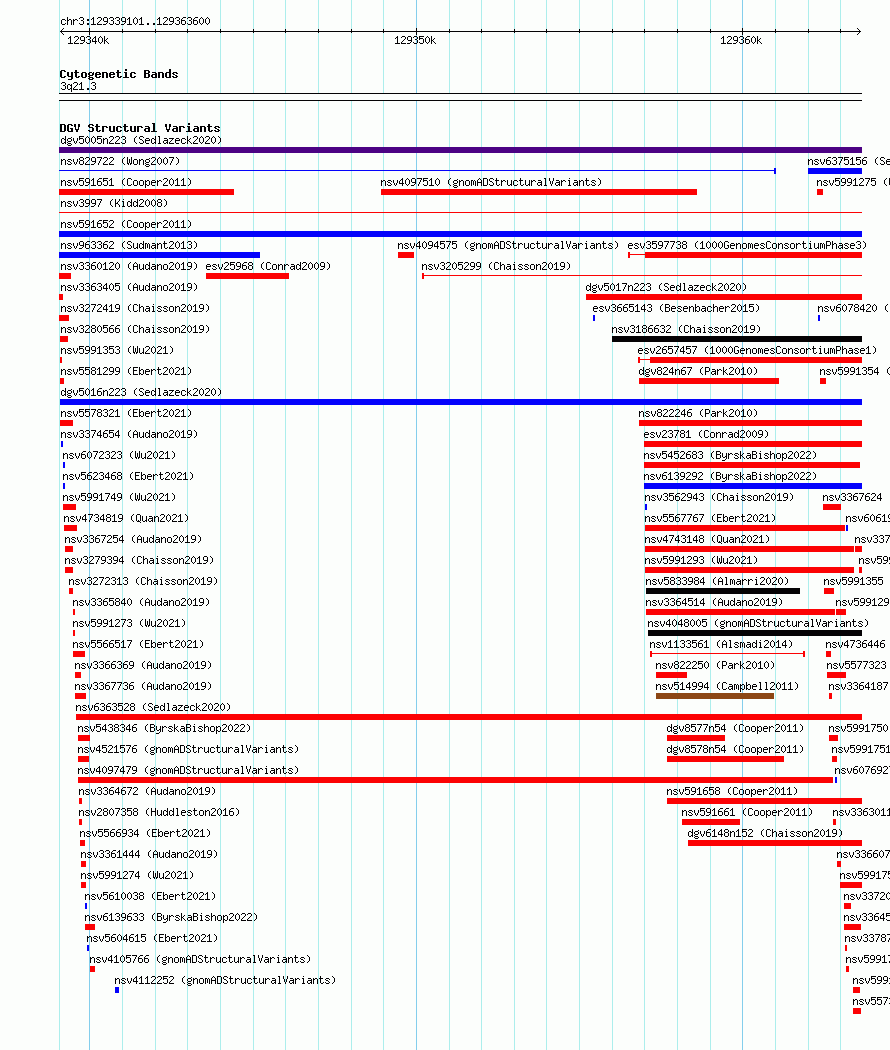The height and width of the screenshot is (1050, 890).
Task: Click nsv3363405 (Audano2019) label
Action: [129, 287]
